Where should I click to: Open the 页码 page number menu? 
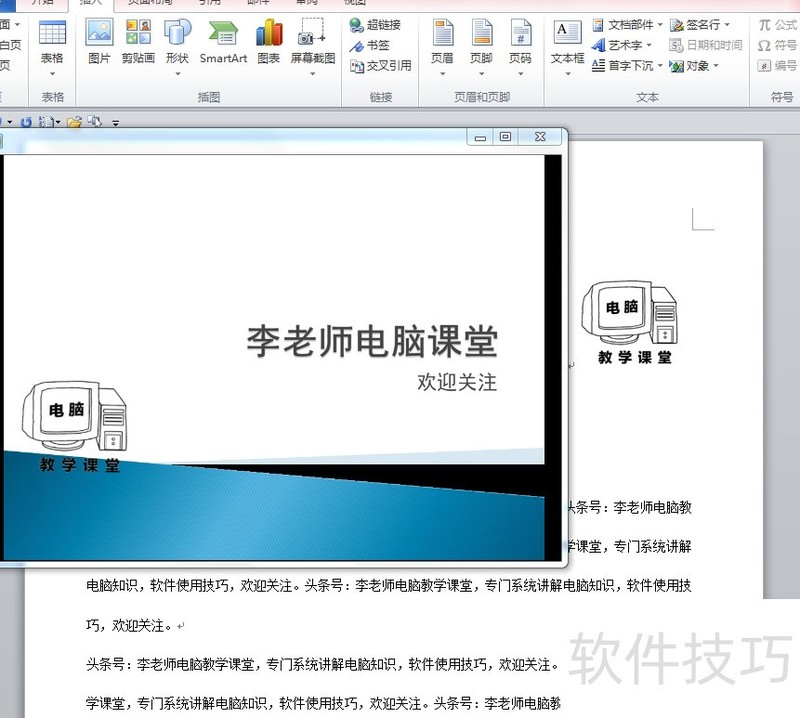(520, 47)
